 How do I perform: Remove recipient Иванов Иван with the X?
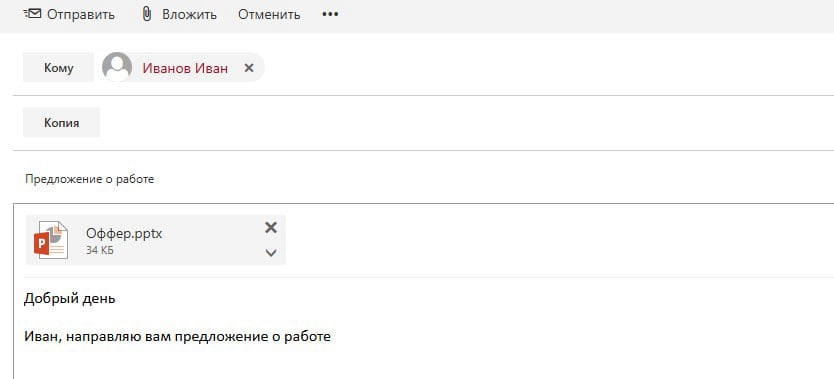(248, 68)
